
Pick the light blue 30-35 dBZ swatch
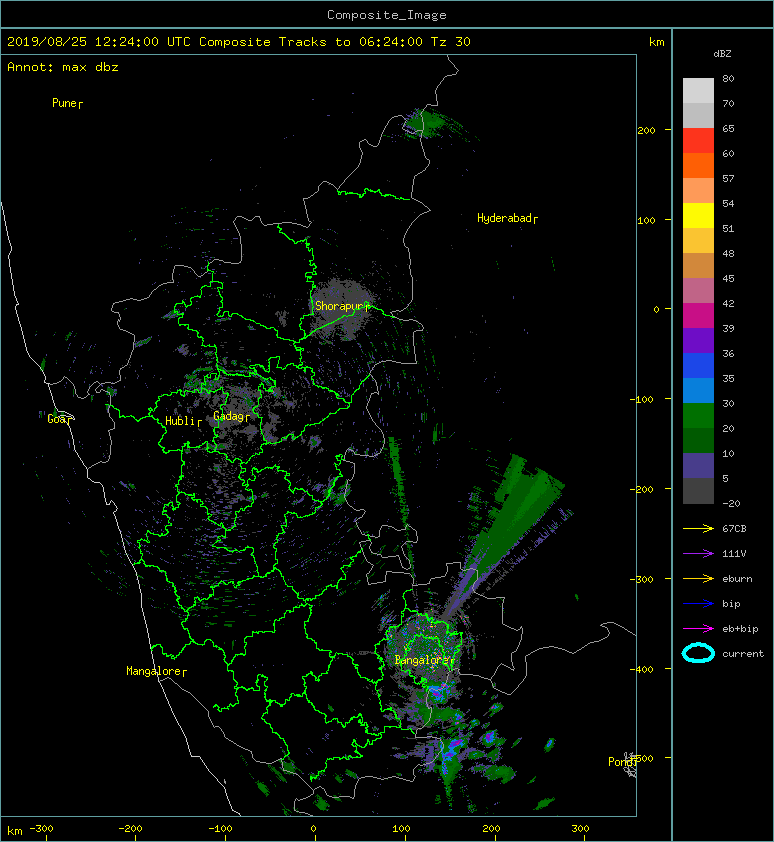pos(698,390)
